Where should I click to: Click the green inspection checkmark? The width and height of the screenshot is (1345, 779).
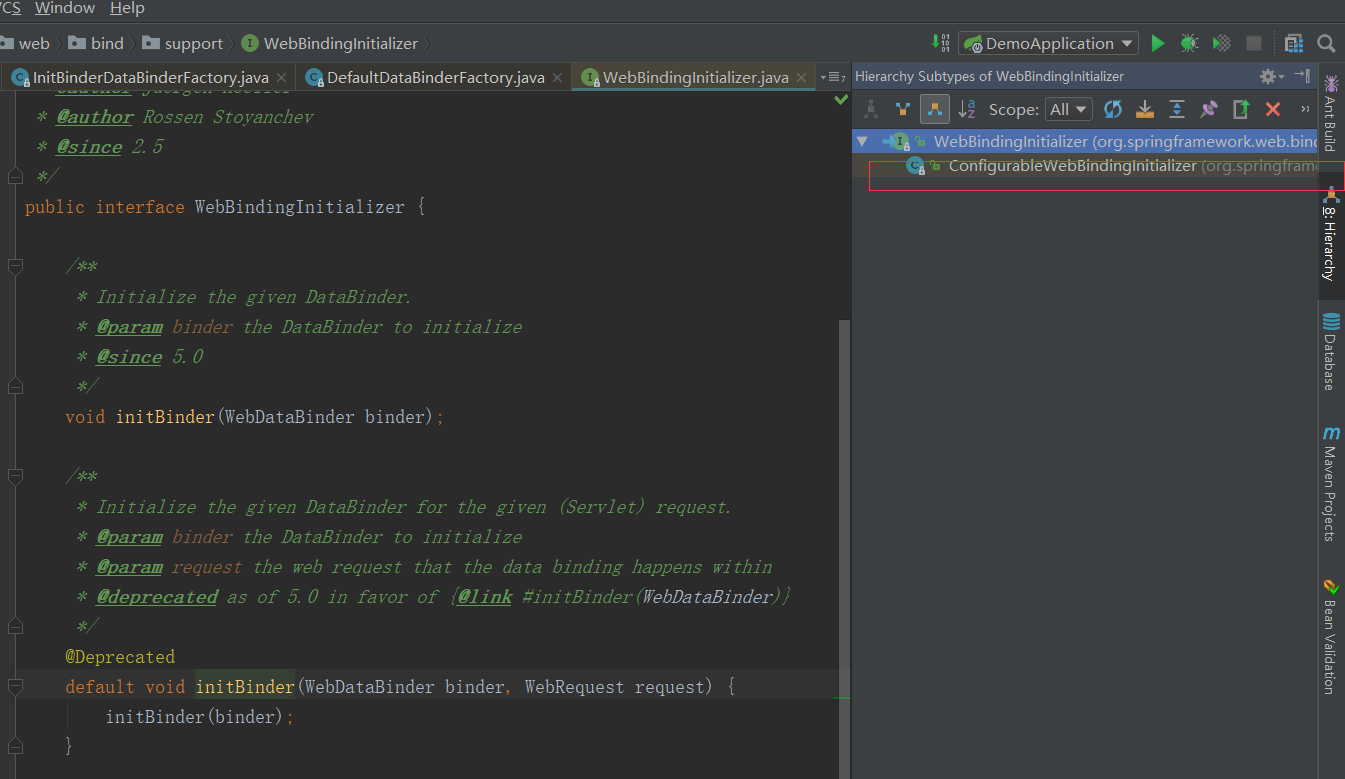pos(841,100)
